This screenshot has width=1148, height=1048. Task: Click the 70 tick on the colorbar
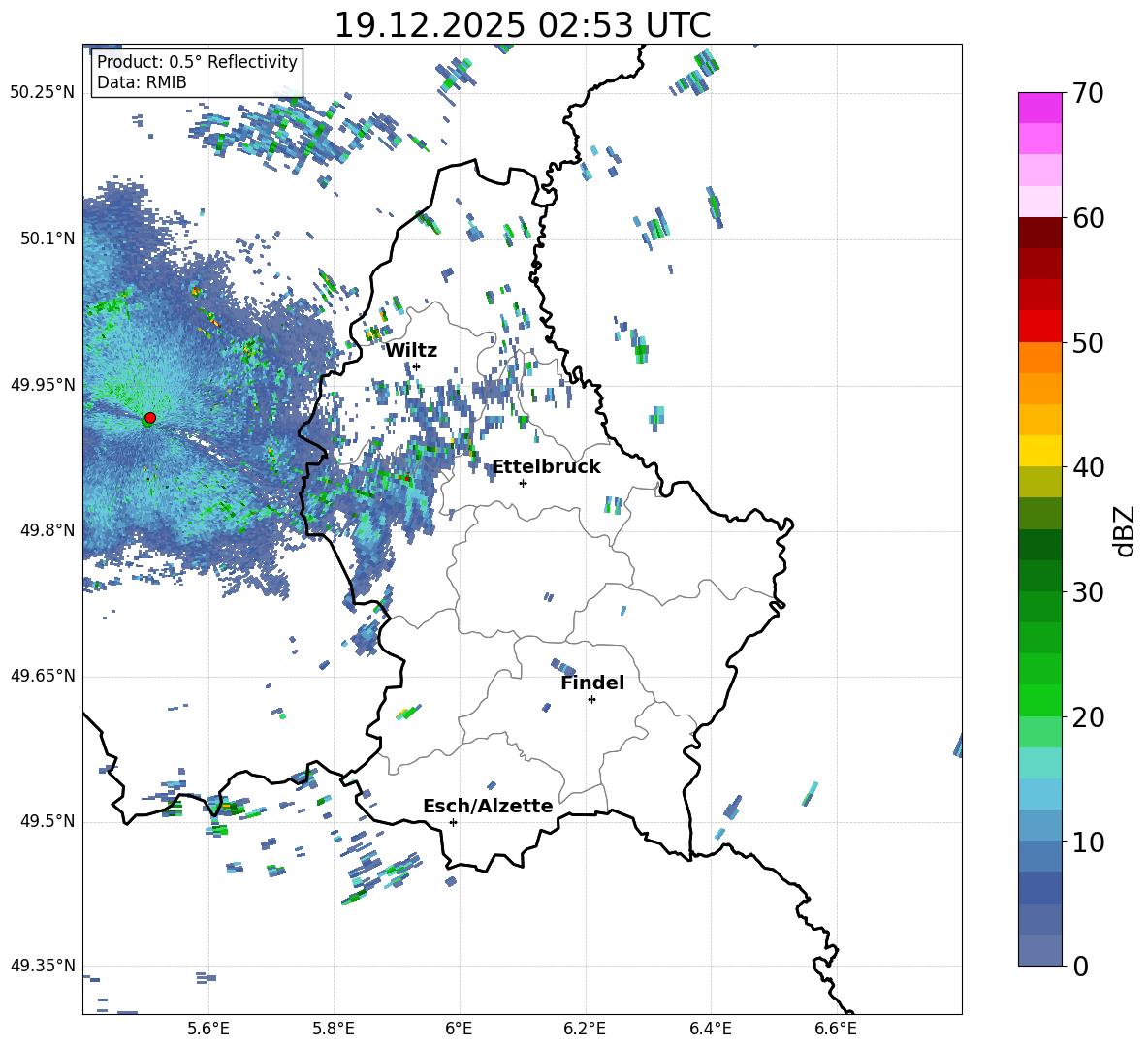(1088, 94)
